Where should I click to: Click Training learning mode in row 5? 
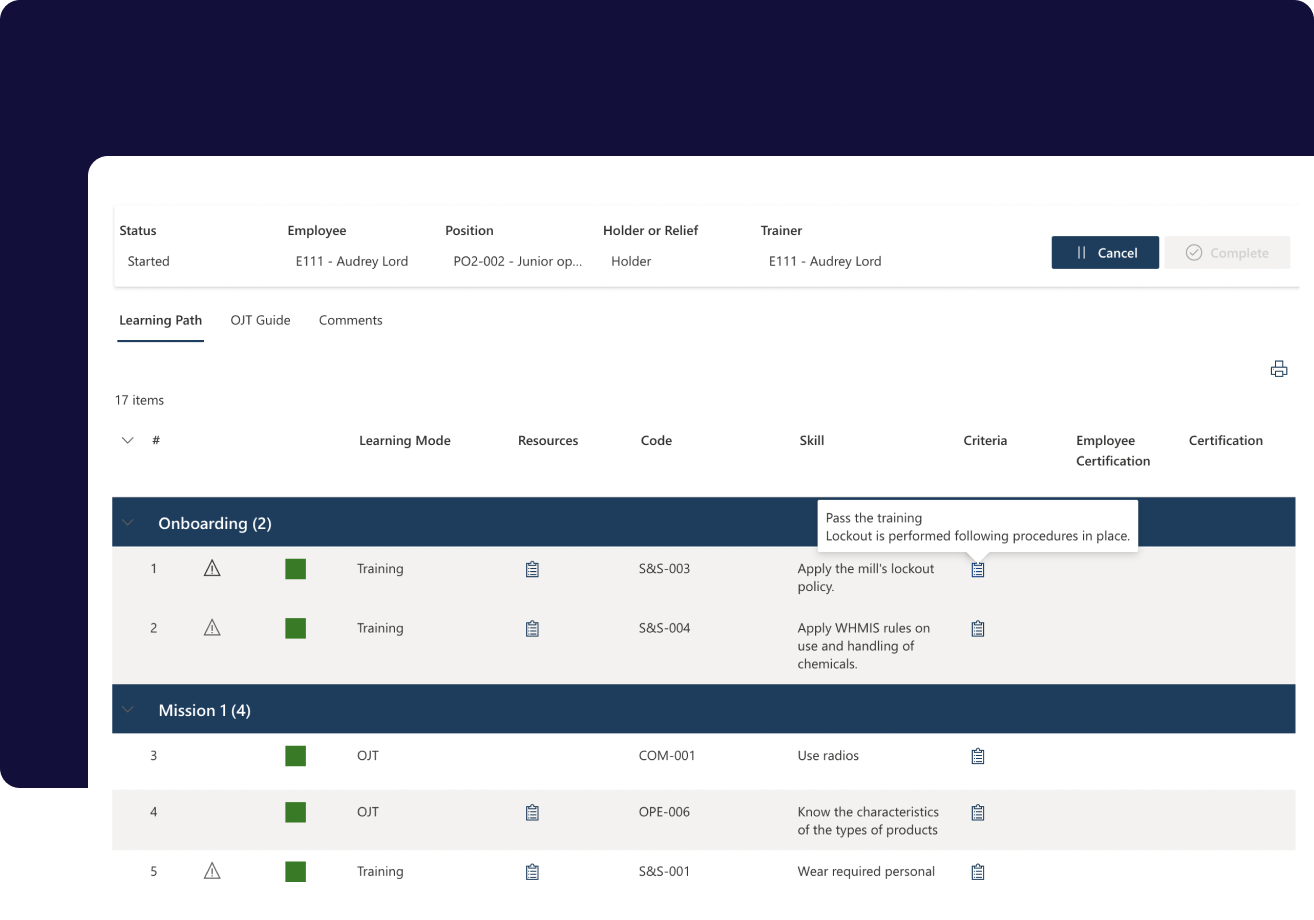[380, 871]
